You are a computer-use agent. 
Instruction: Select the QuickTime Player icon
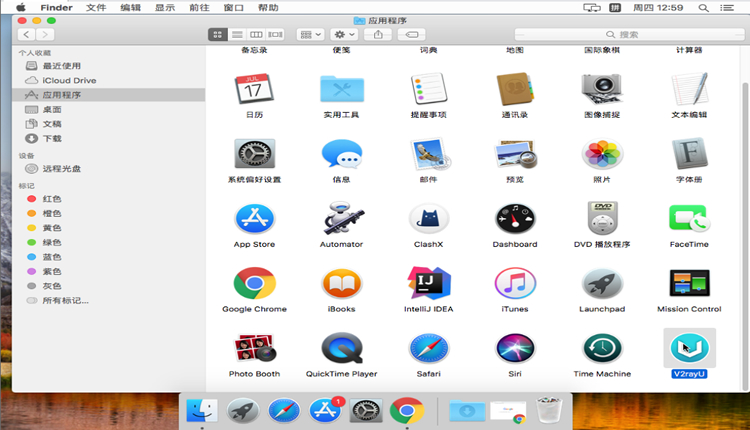(341, 349)
